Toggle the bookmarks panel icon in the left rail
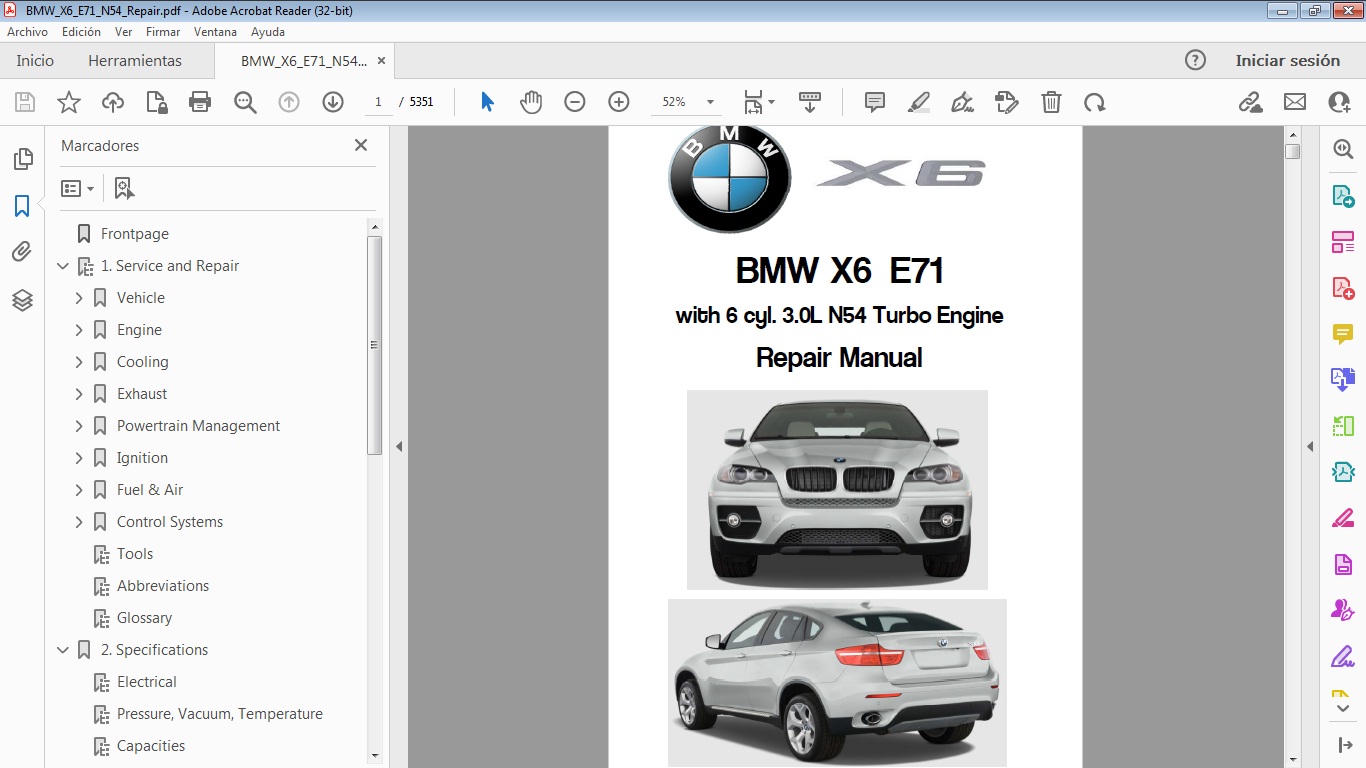The width and height of the screenshot is (1366, 768). pos(22,206)
